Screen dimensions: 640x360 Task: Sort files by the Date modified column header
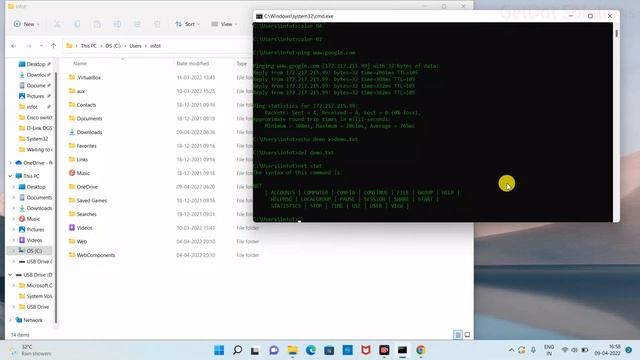point(193,64)
